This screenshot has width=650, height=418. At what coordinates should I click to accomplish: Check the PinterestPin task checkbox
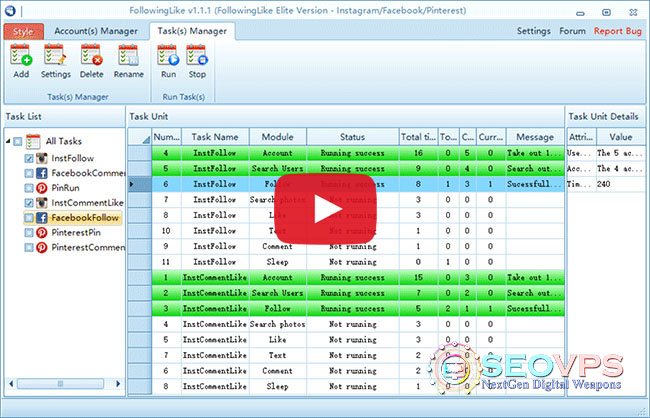tap(29, 233)
